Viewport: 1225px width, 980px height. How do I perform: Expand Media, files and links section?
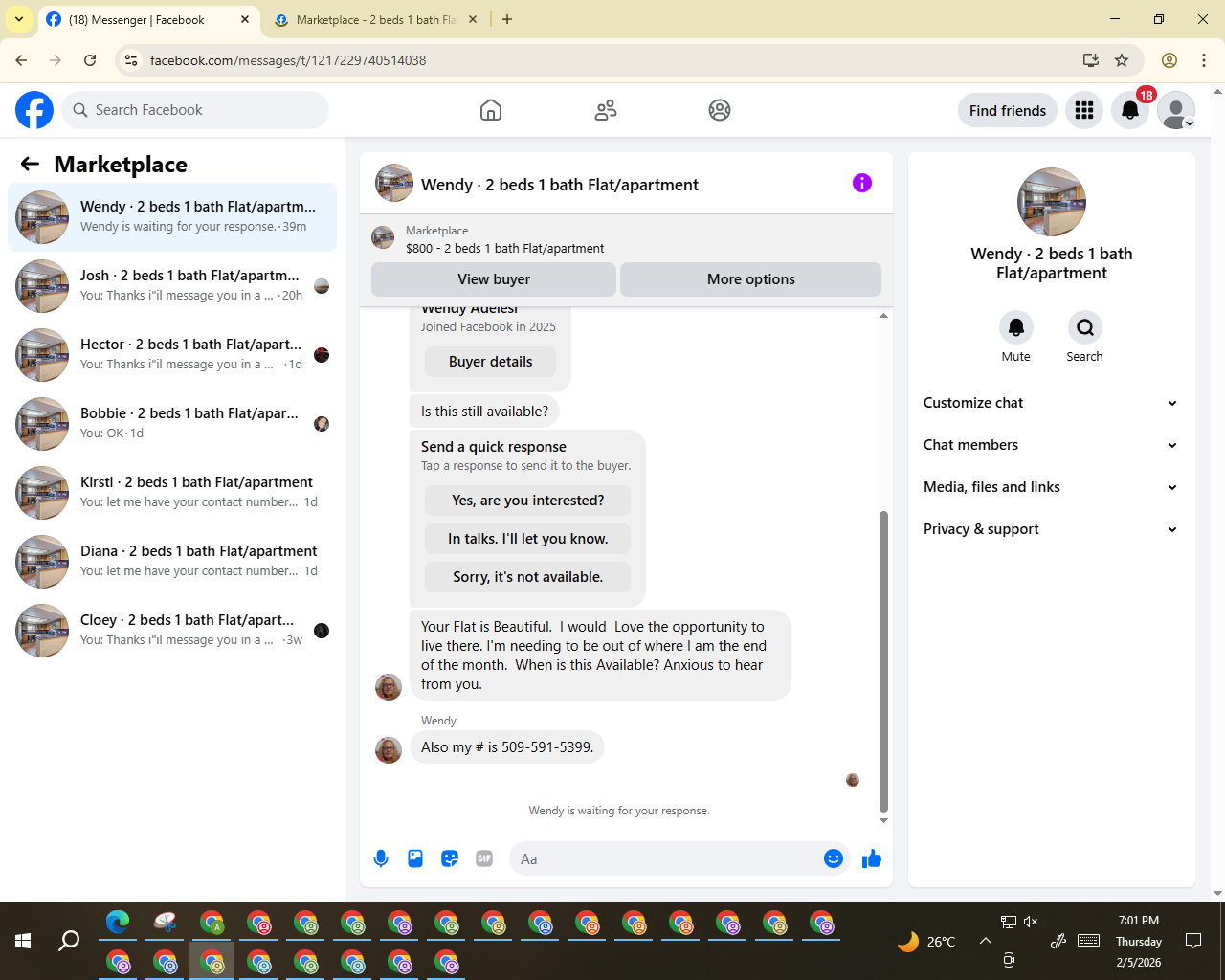[1051, 487]
